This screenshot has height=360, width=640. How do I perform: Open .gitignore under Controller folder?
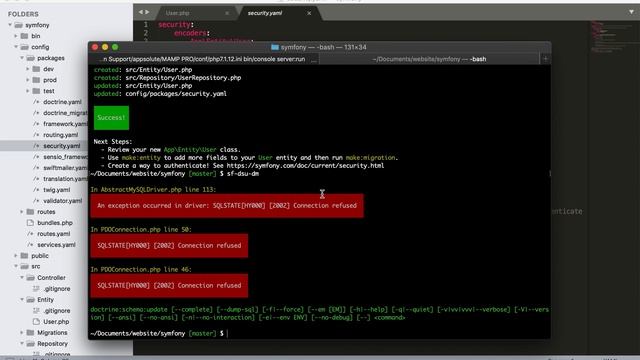[x=57, y=289]
